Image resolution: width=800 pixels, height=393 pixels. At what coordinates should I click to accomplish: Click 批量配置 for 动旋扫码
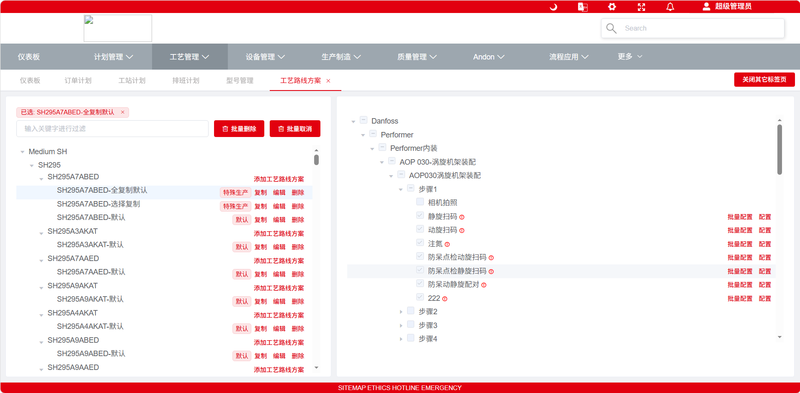[x=740, y=231]
